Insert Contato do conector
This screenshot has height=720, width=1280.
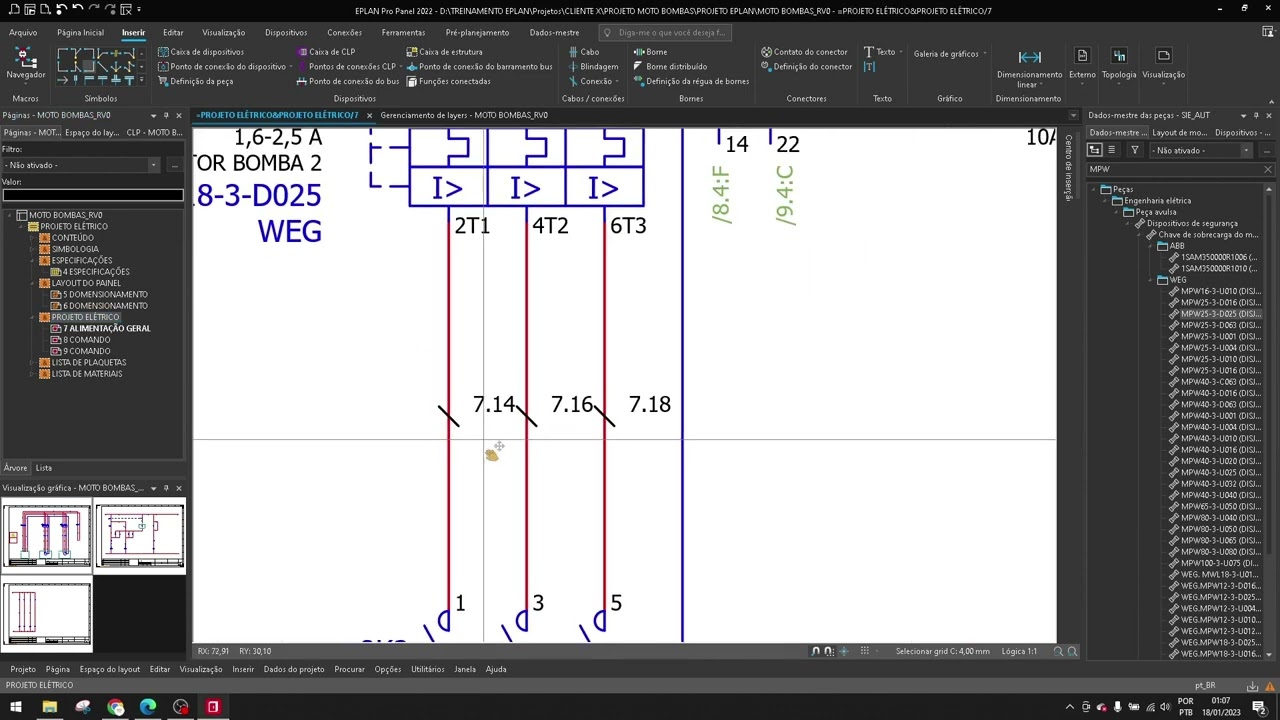coord(804,52)
